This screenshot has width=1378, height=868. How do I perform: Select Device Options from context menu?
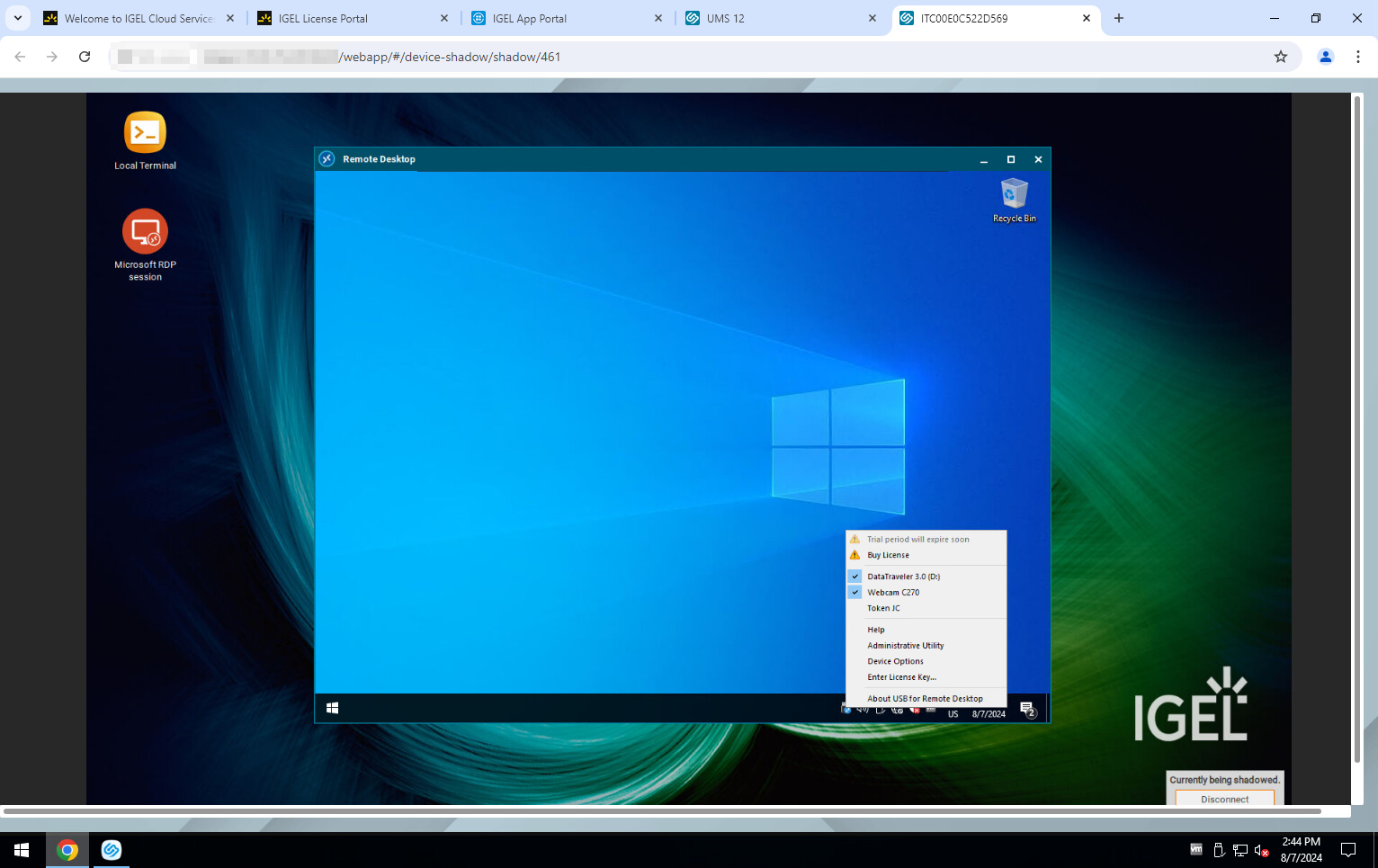click(895, 662)
